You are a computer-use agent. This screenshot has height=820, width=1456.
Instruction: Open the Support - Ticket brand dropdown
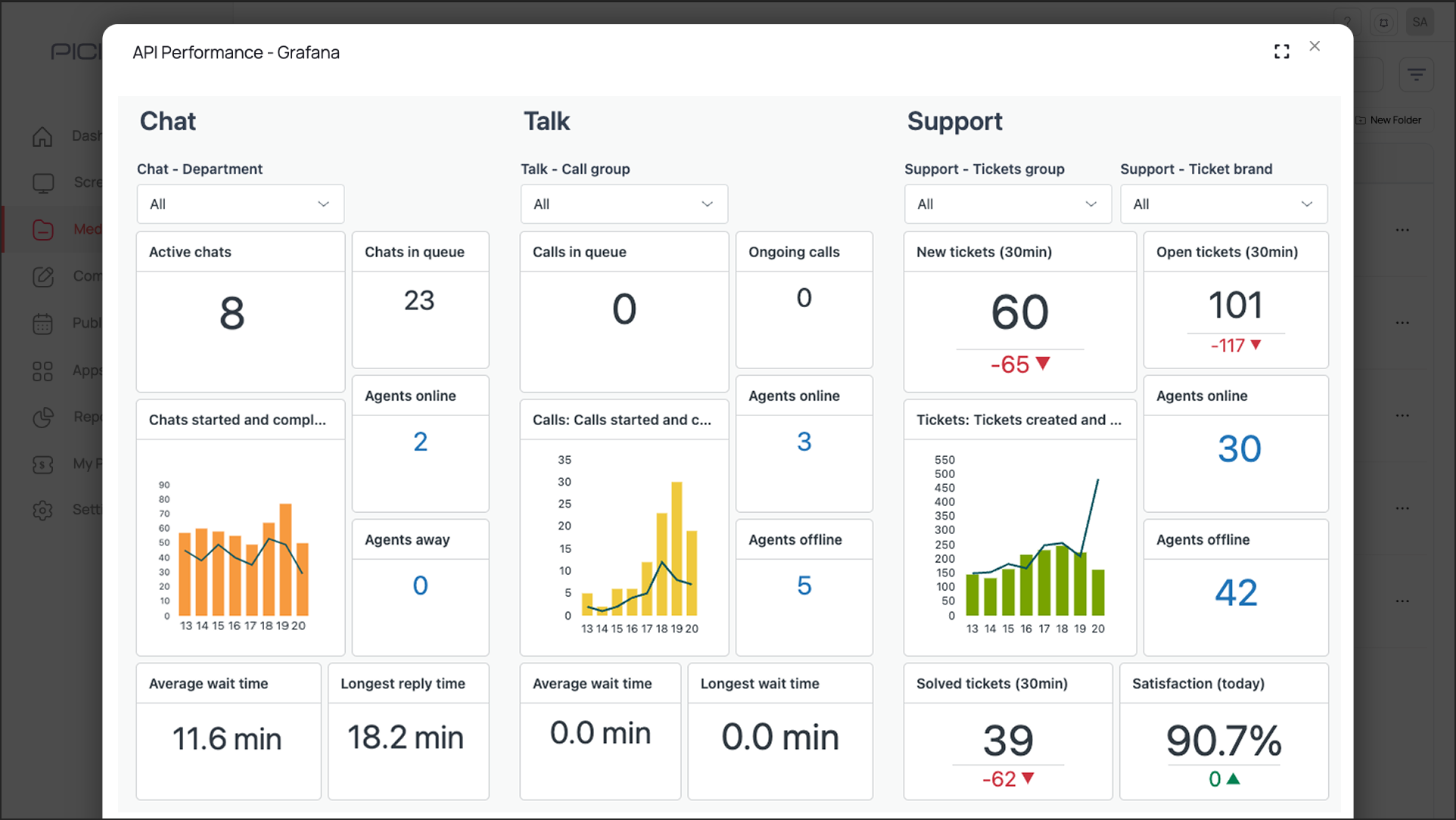tap(1223, 204)
